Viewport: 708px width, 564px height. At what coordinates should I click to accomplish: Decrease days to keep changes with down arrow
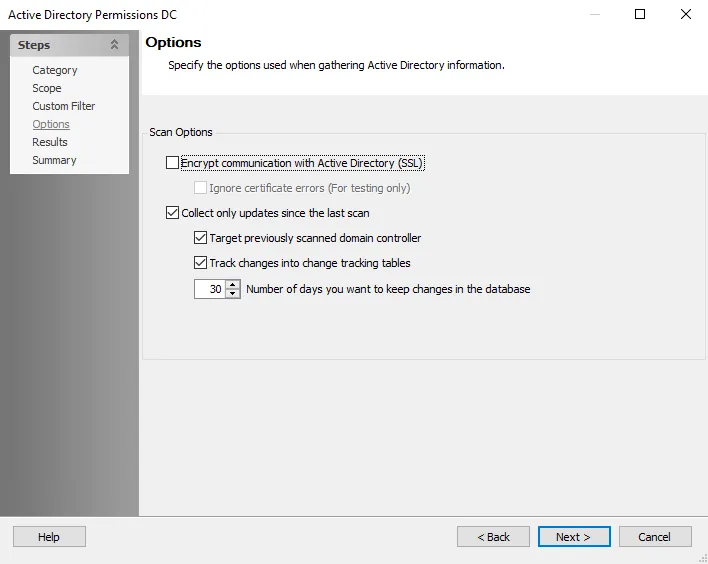233,294
